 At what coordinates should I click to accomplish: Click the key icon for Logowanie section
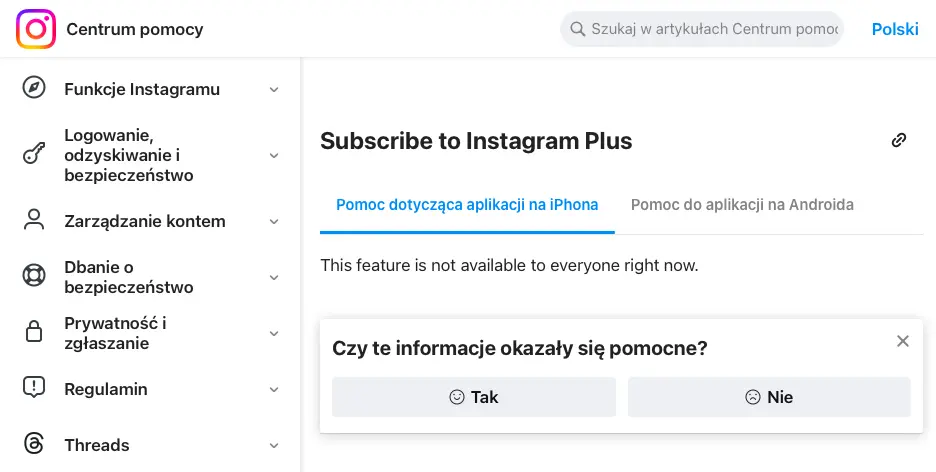34,155
